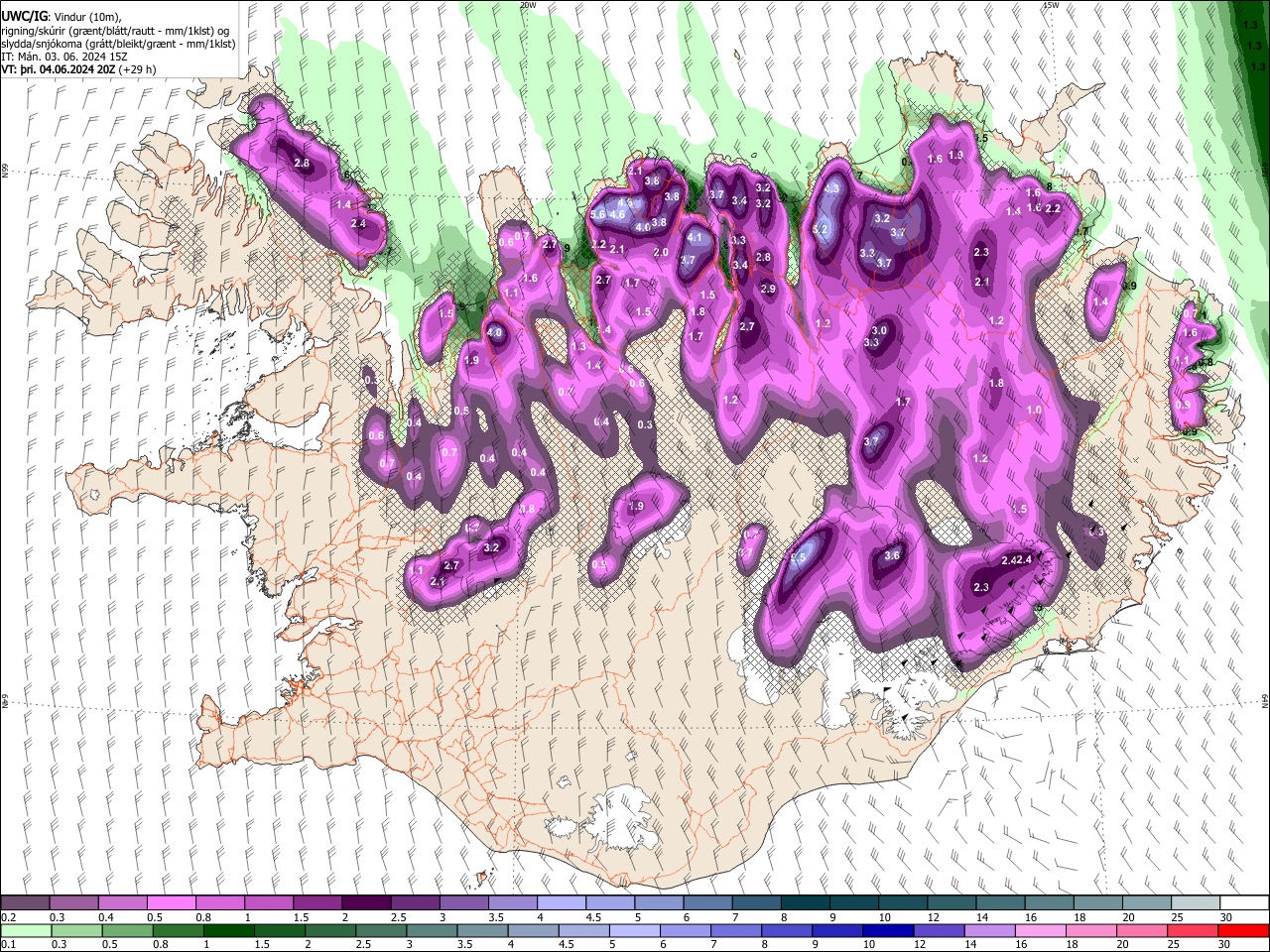Screen dimensions: 1270x952
Task: Click the deep navy 10 swatch in the lower legend
Action: [889, 930]
